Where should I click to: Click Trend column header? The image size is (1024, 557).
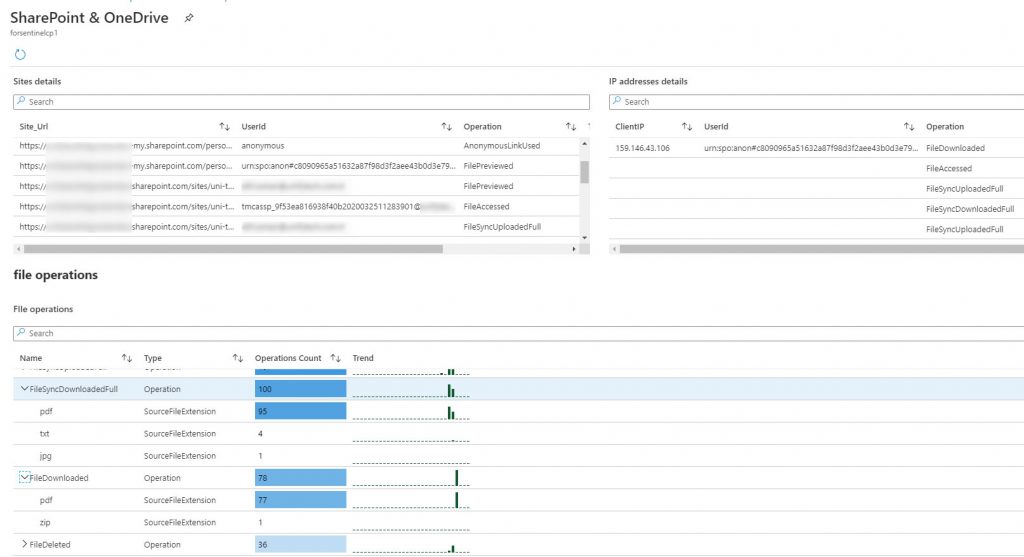pyautogui.click(x=363, y=358)
